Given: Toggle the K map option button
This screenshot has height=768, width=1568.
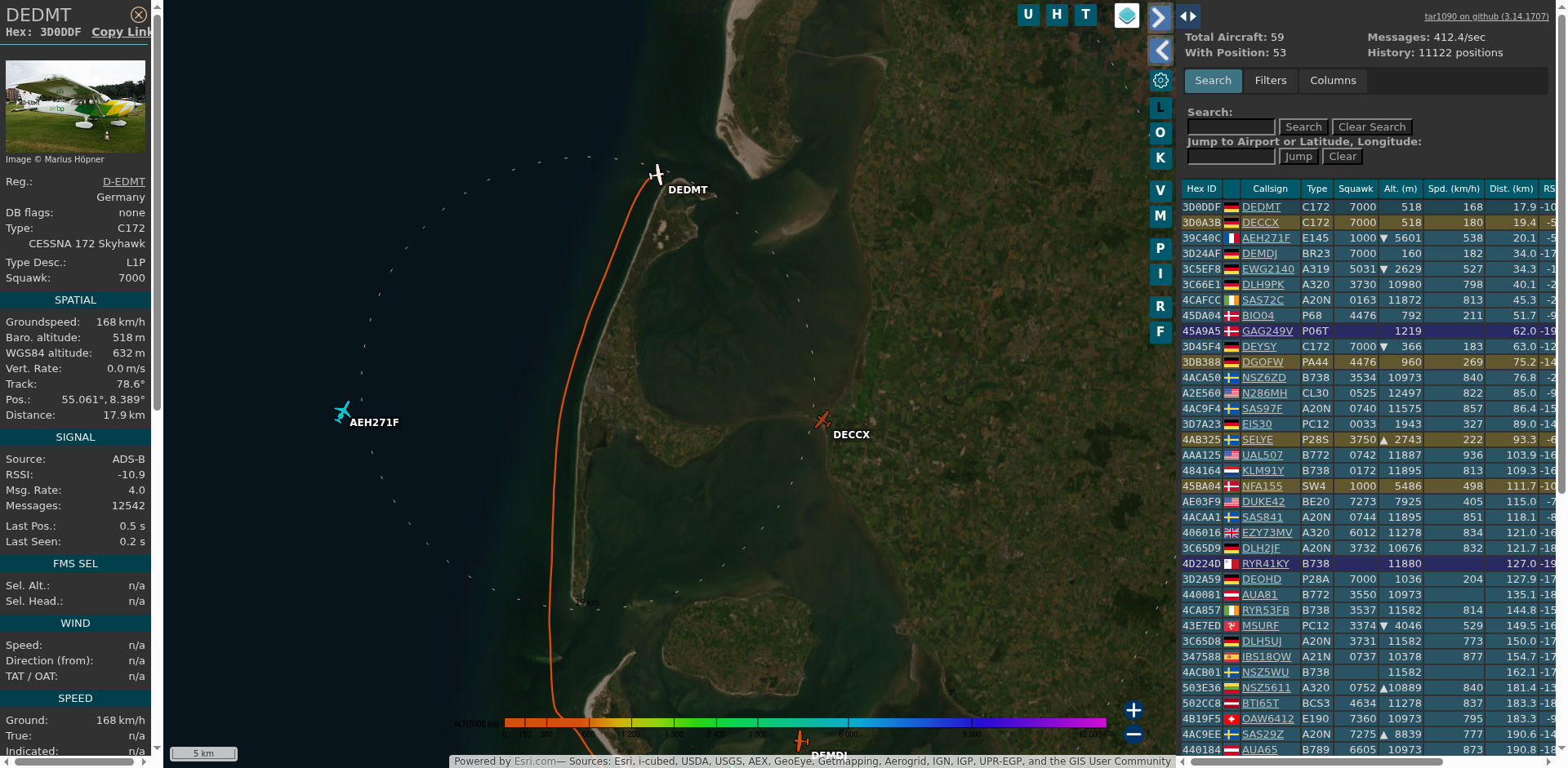Looking at the screenshot, I should [x=1160, y=158].
